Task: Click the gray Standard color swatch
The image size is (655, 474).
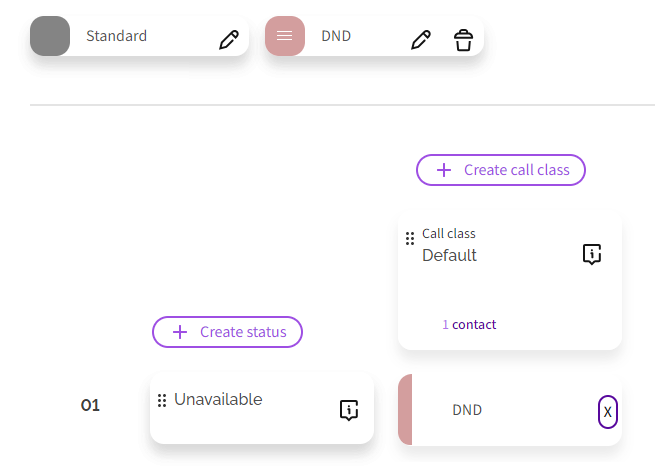Action: pos(50,37)
